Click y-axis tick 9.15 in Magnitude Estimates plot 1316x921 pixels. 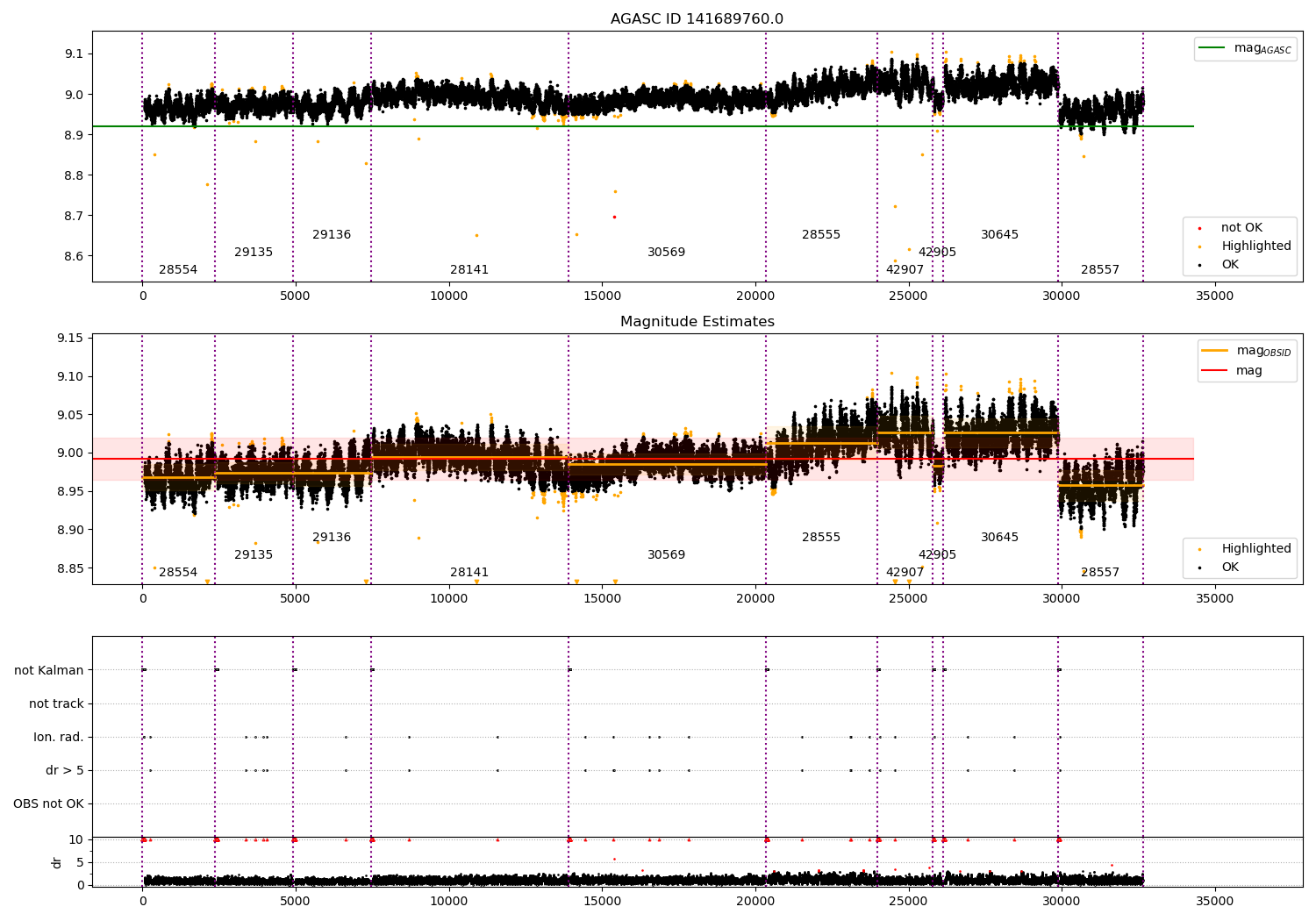pos(70,338)
